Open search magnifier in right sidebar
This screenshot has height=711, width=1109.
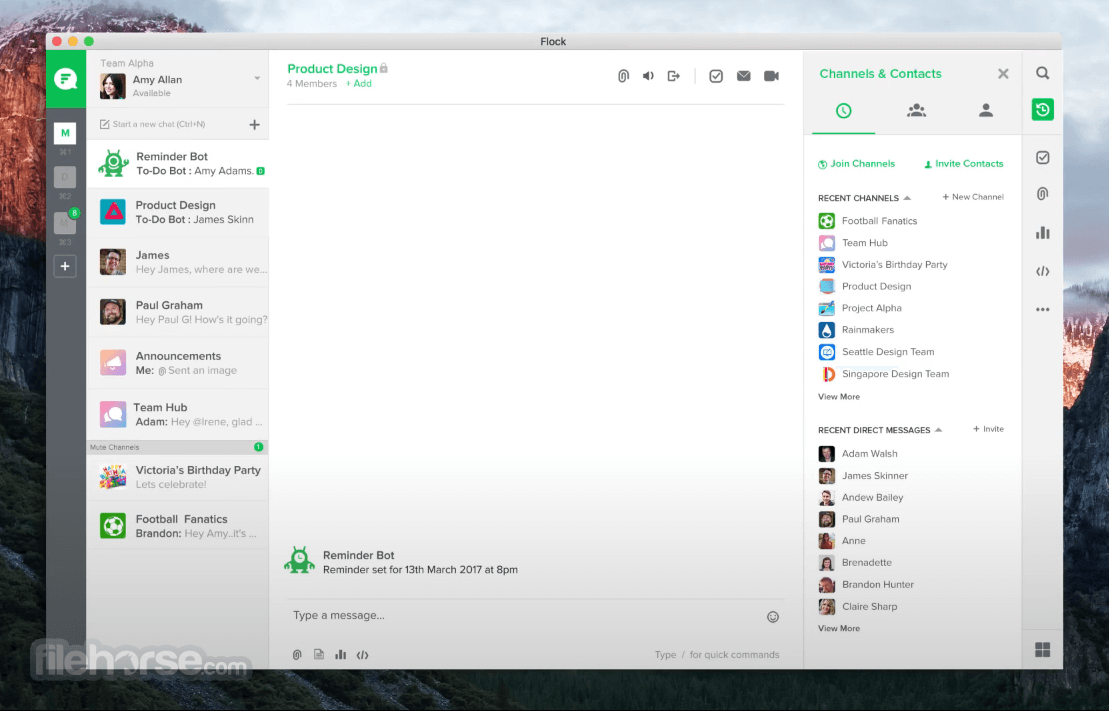[1043, 73]
